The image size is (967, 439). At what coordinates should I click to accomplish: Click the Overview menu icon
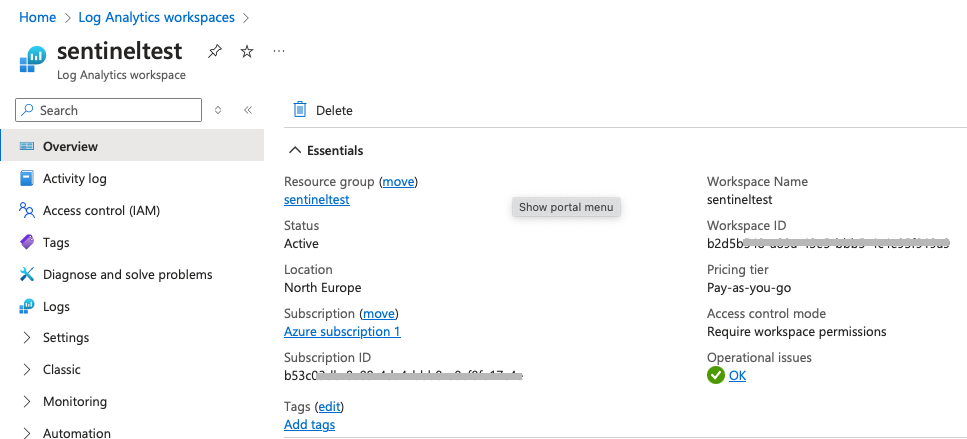27,146
